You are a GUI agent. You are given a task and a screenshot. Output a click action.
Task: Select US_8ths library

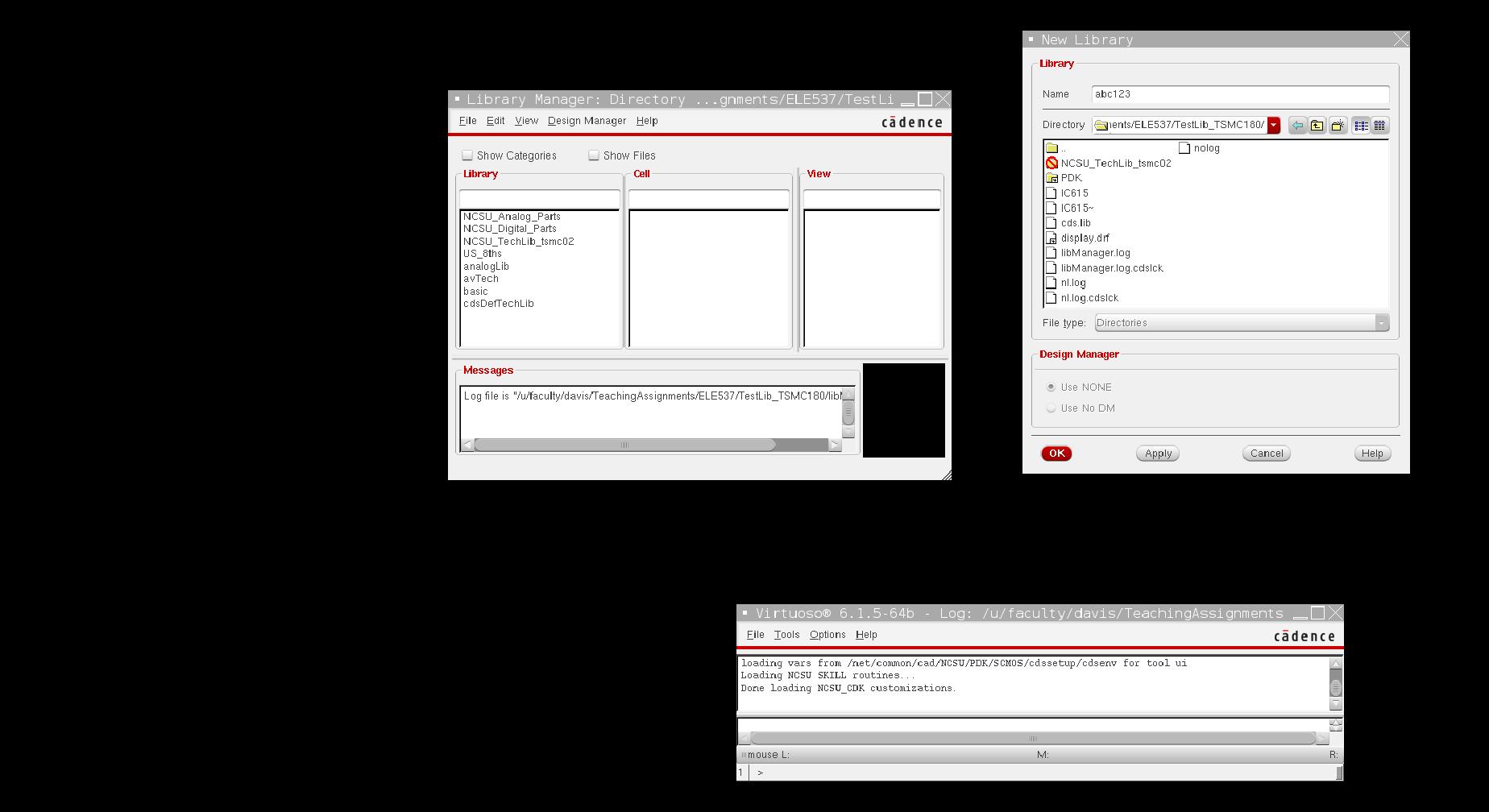click(x=482, y=254)
